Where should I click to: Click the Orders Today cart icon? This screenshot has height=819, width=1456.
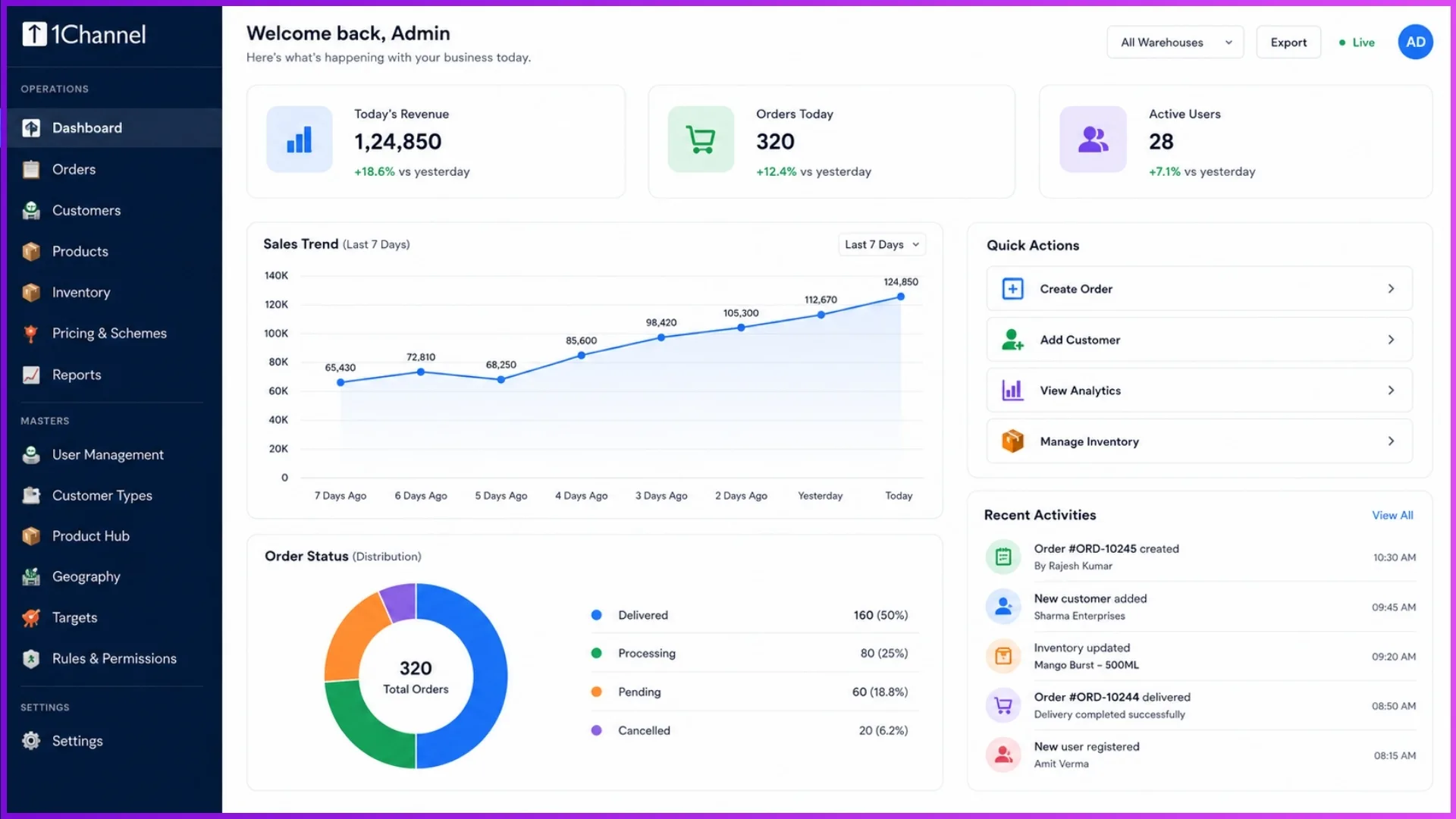701,140
